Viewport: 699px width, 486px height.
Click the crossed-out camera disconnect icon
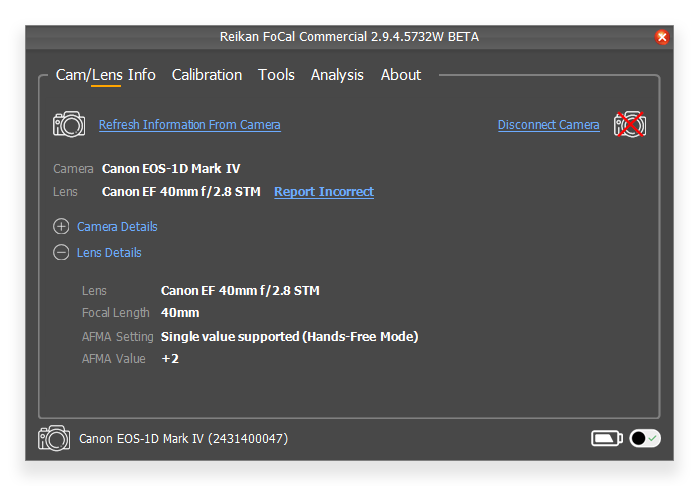(x=629, y=124)
